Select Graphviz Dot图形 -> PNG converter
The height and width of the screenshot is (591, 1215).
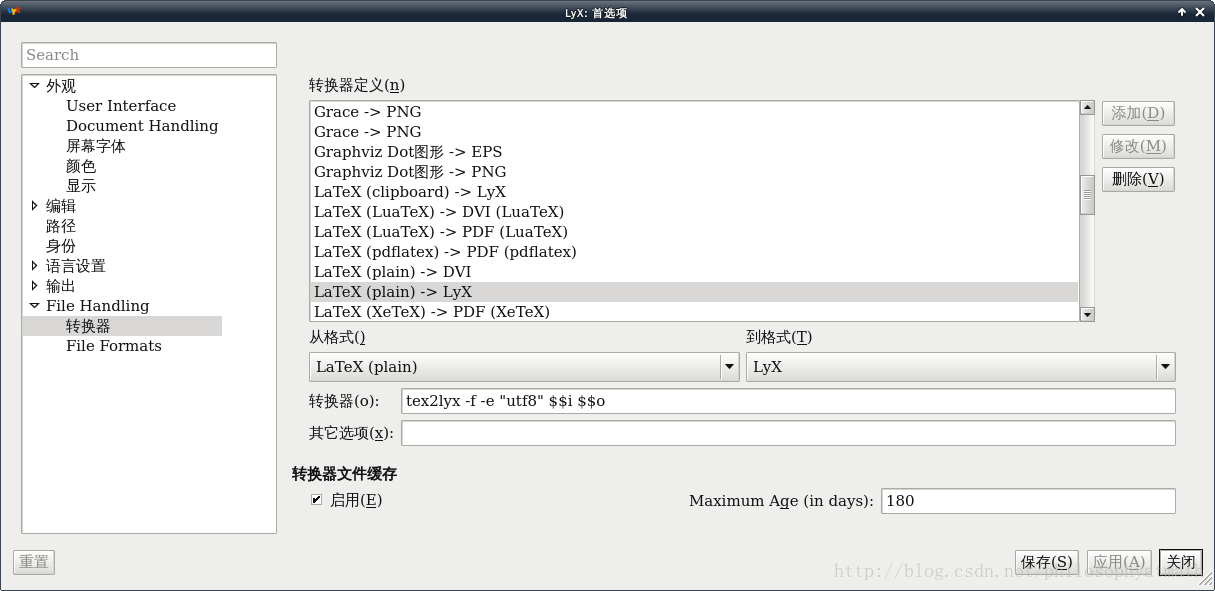click(x=694, y=172)
